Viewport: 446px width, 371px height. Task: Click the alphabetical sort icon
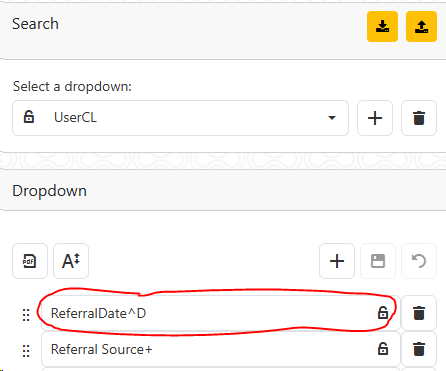(71, 261)
